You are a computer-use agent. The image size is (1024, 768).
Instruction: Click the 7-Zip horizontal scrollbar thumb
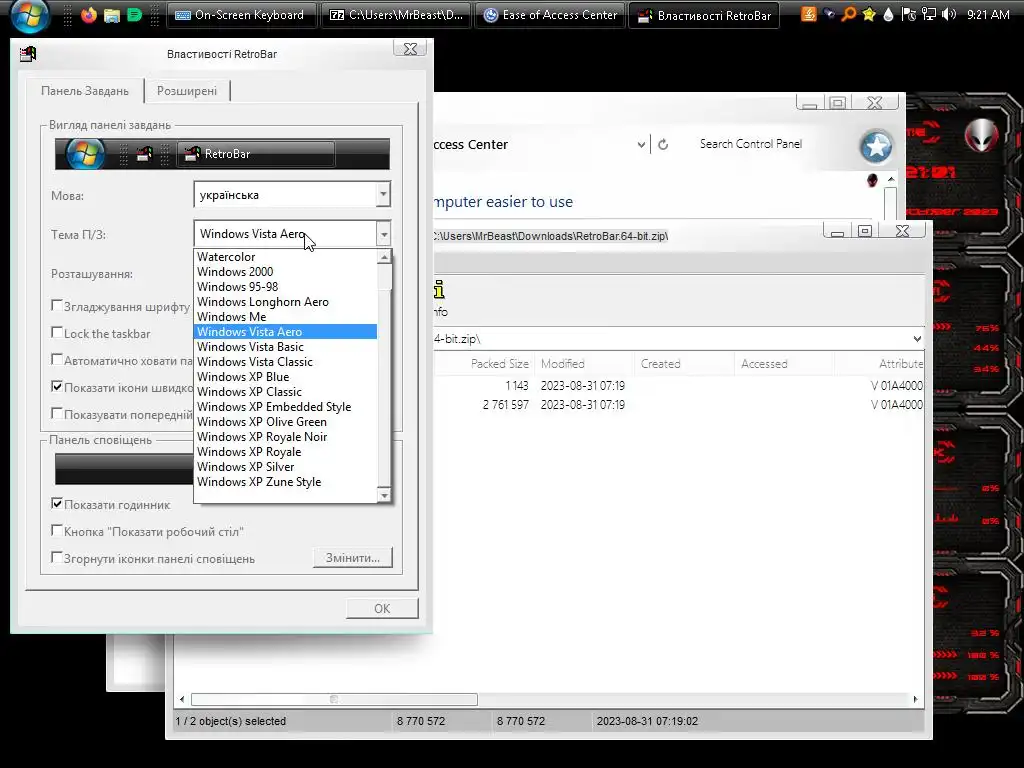[x=334, y=699]
